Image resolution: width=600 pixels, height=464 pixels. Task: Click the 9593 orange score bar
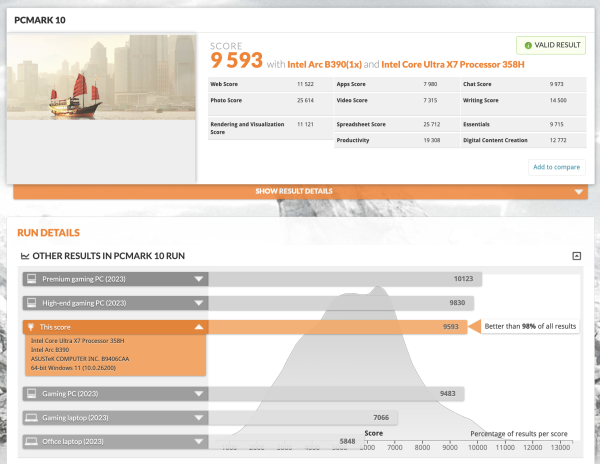pyautogui.click(x=338, y=327)
